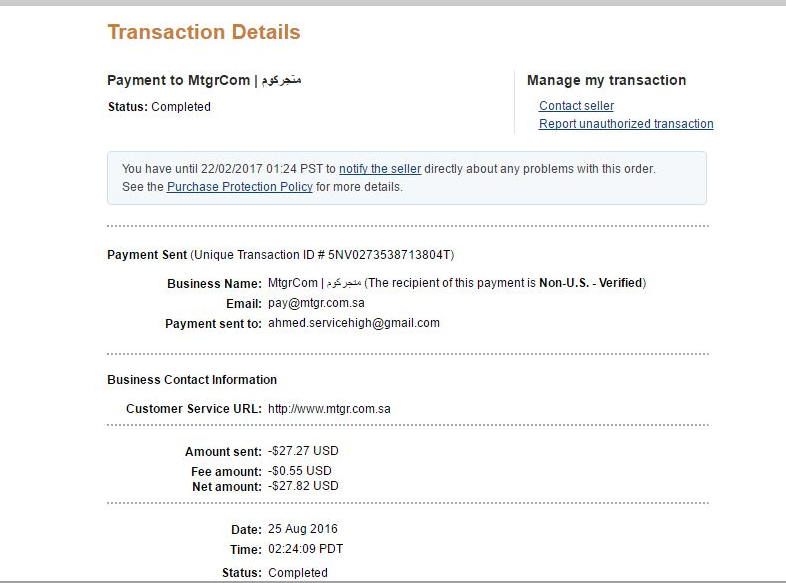Click the ahmed.servicehigh@gmail.com recipient email
786x583 pixels.
point(354,323)
